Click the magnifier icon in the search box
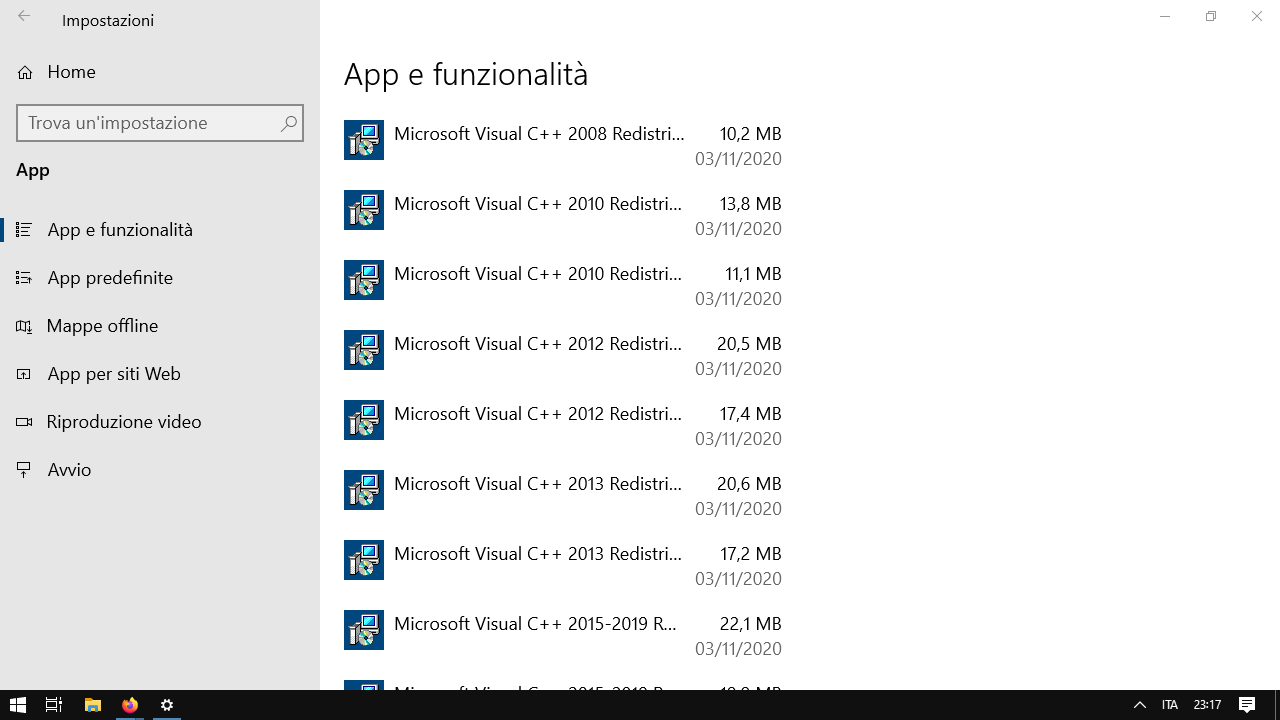This screenshot has height=720, width=1280. [289, 123]
